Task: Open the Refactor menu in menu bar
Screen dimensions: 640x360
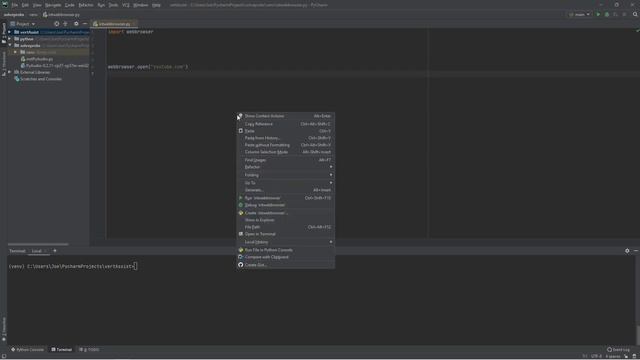Action: coord(86,5)
